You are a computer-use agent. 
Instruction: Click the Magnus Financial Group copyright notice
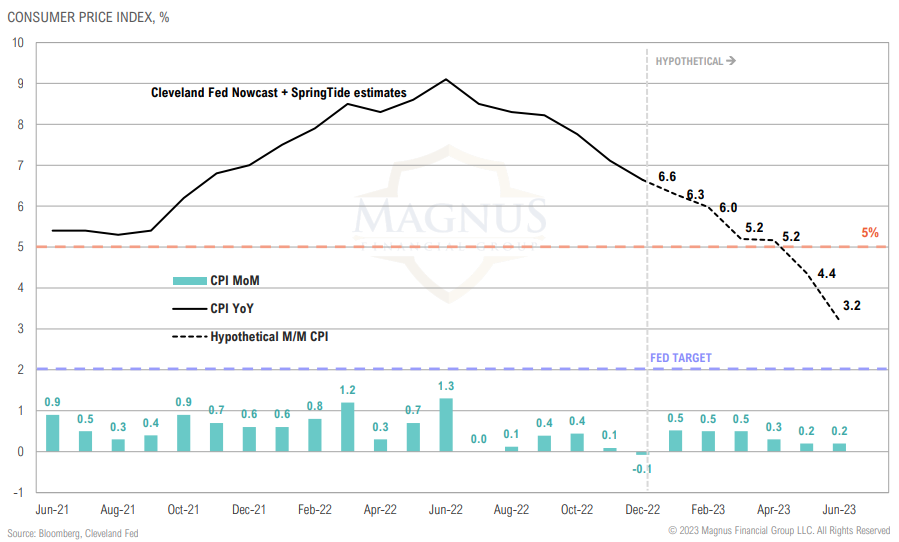(x=778, y=530)
